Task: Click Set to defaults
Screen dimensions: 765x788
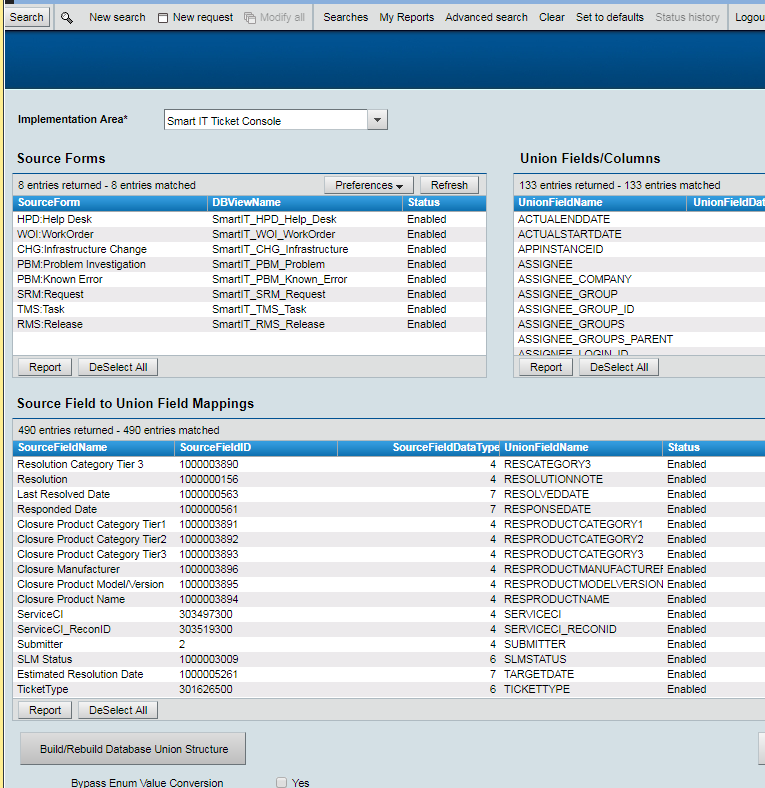Action: coord(610,17)
